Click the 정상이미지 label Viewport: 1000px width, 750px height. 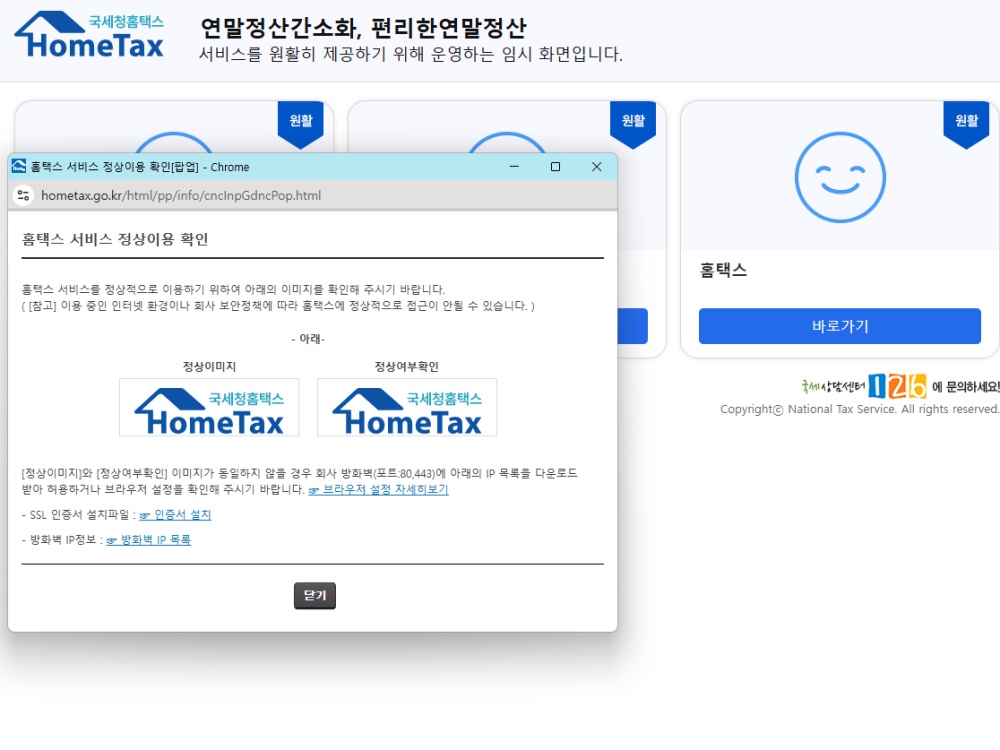pos(209,367)
